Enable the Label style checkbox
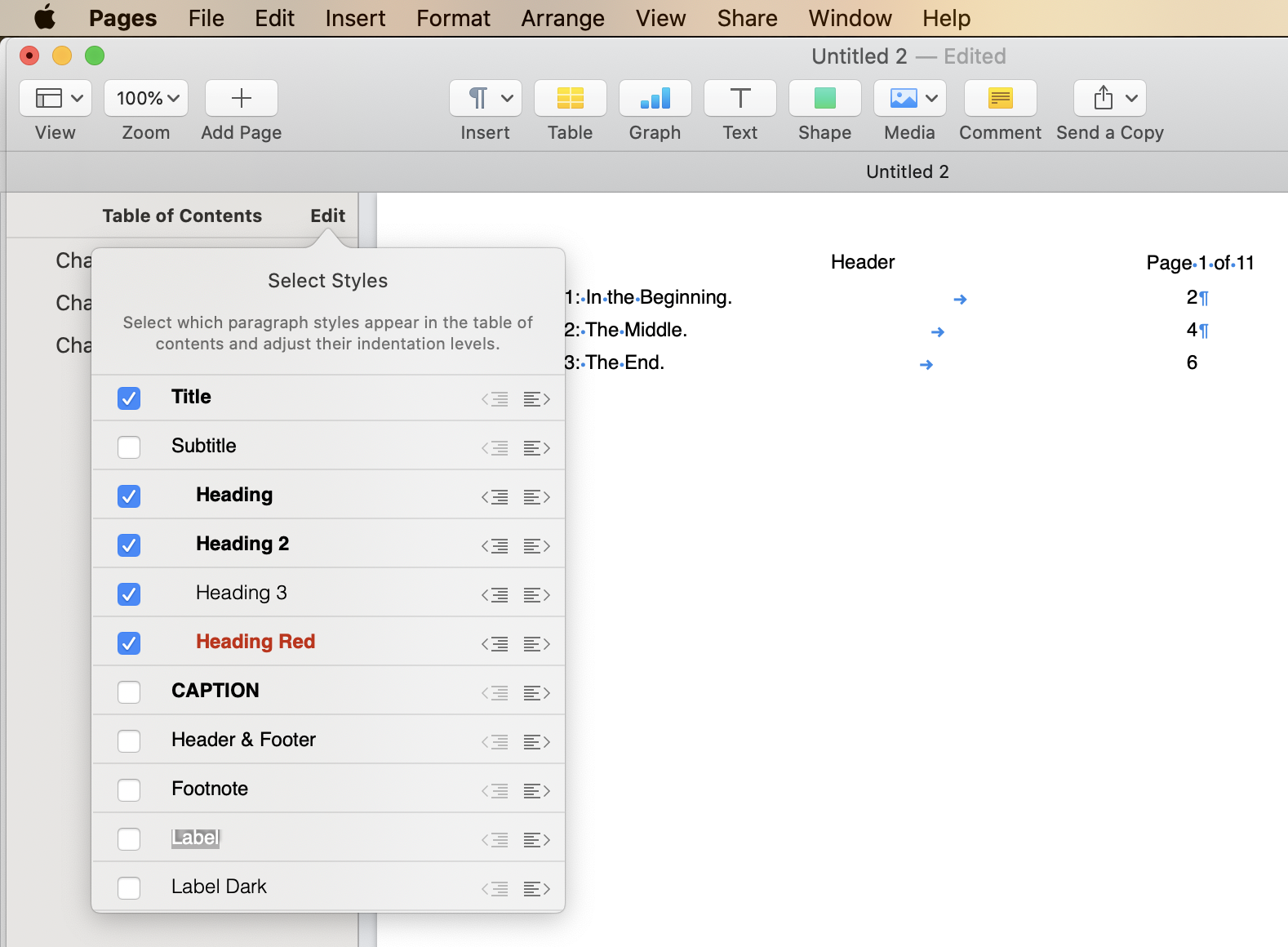The height and width of the screenshot is (947, 1288). coord(129,839)
